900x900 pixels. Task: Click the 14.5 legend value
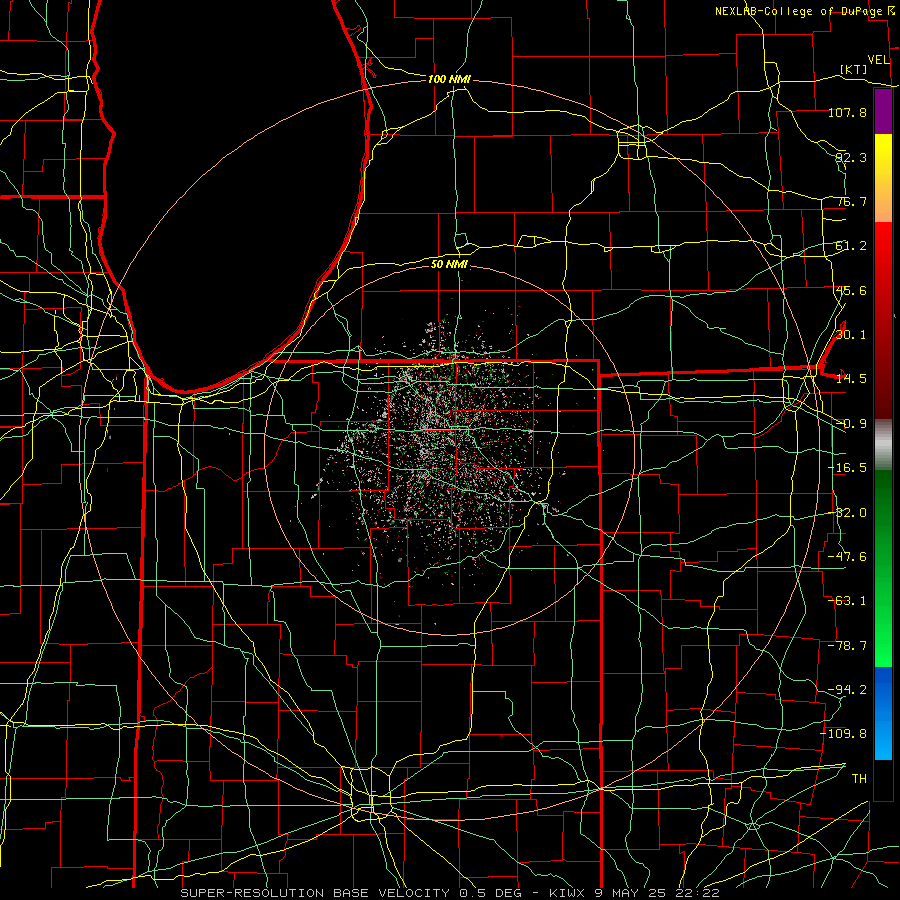(x=851, y=379)
